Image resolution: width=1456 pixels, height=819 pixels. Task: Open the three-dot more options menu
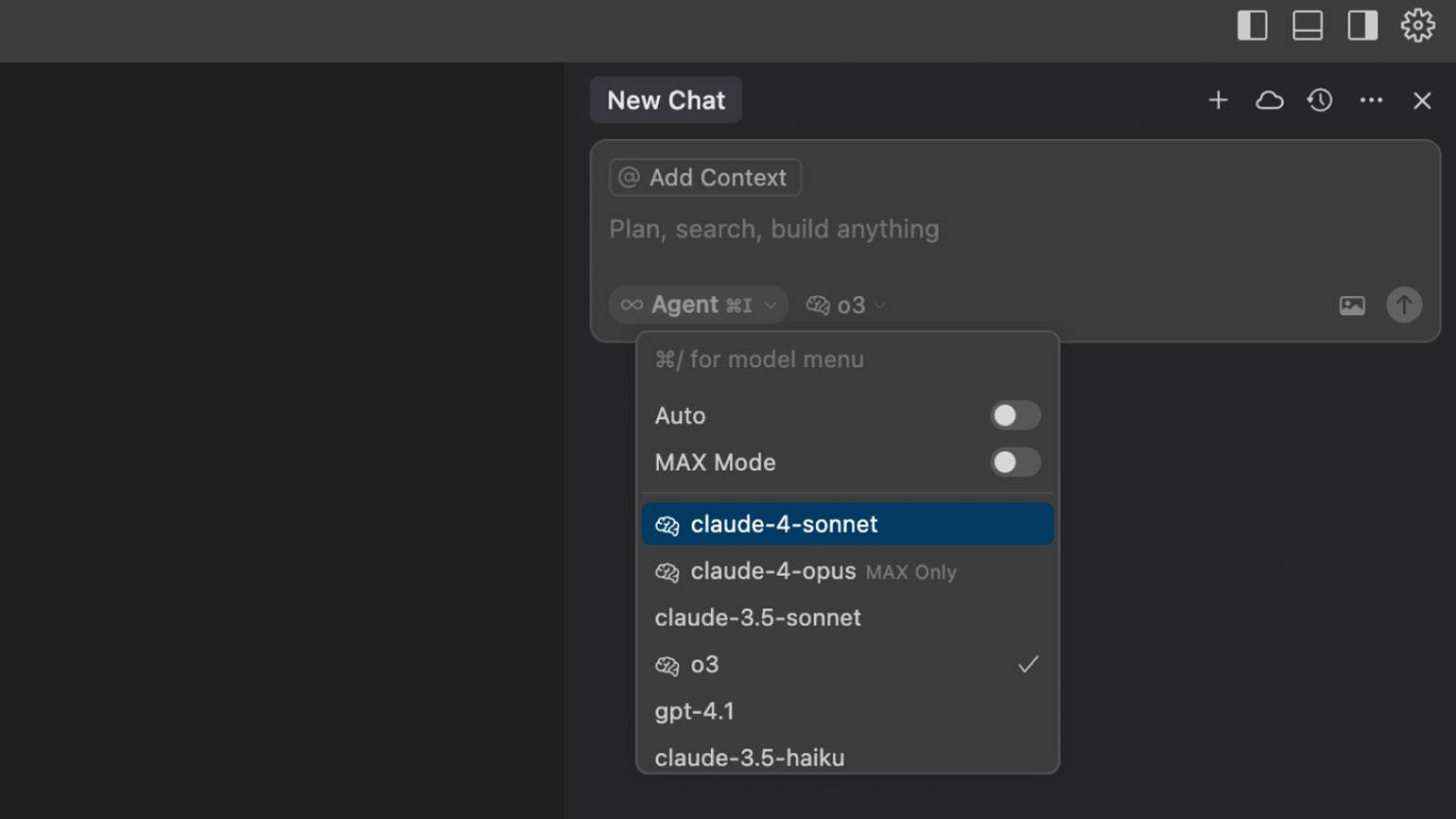(1371, 100)
